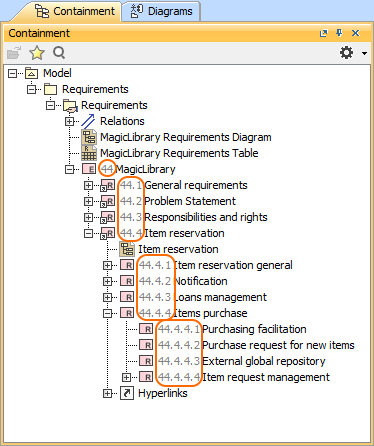The height and width of the screenshot is (446, 374).
Task: Click the greyed open folder toolbar icon
Action: [x=14, y=53]
